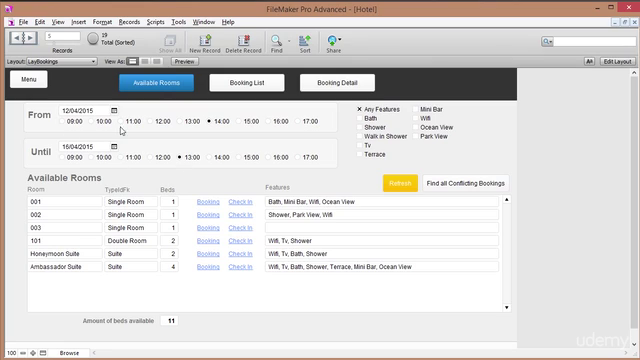Check the Ocean View checkbox
This screenshot has width=640, height=360.
pyautogui.click(x=415, y=127)
